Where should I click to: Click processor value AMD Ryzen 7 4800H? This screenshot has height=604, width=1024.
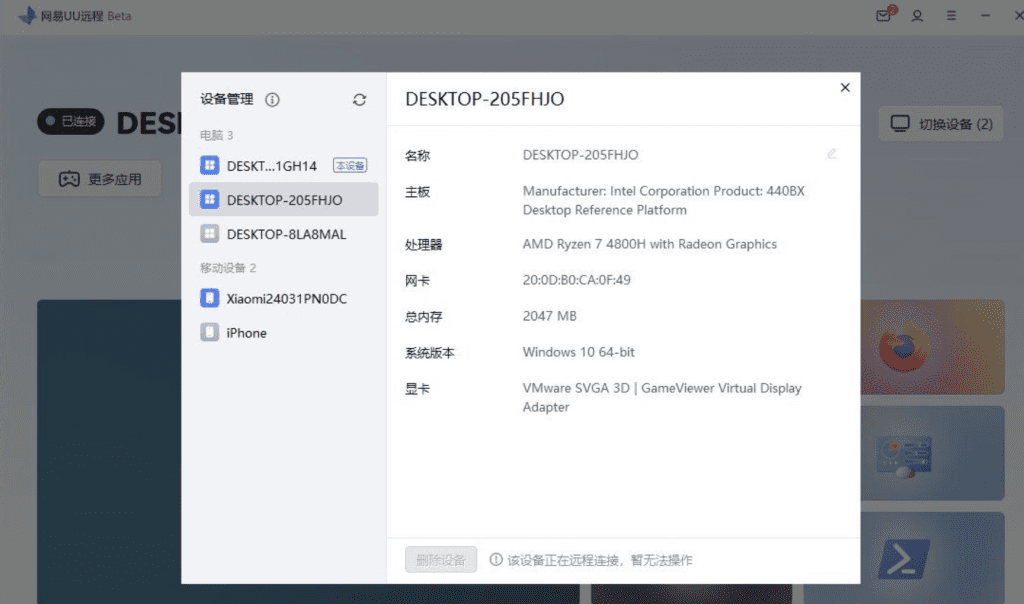coord(650,244)
